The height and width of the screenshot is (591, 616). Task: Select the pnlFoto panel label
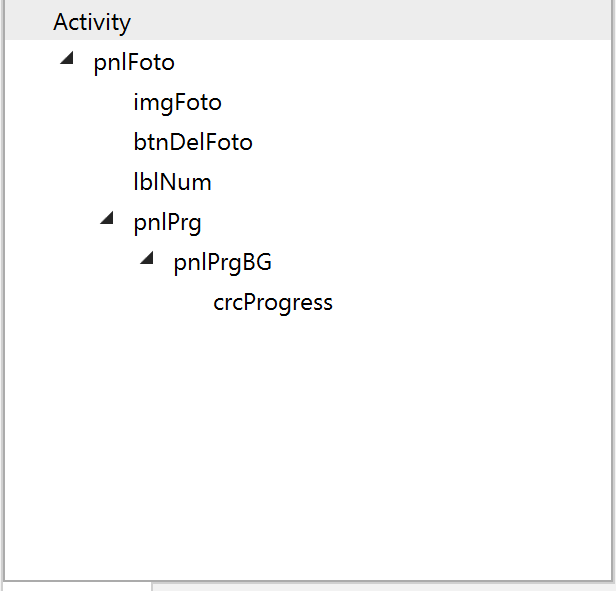click(x=134, y=63)
